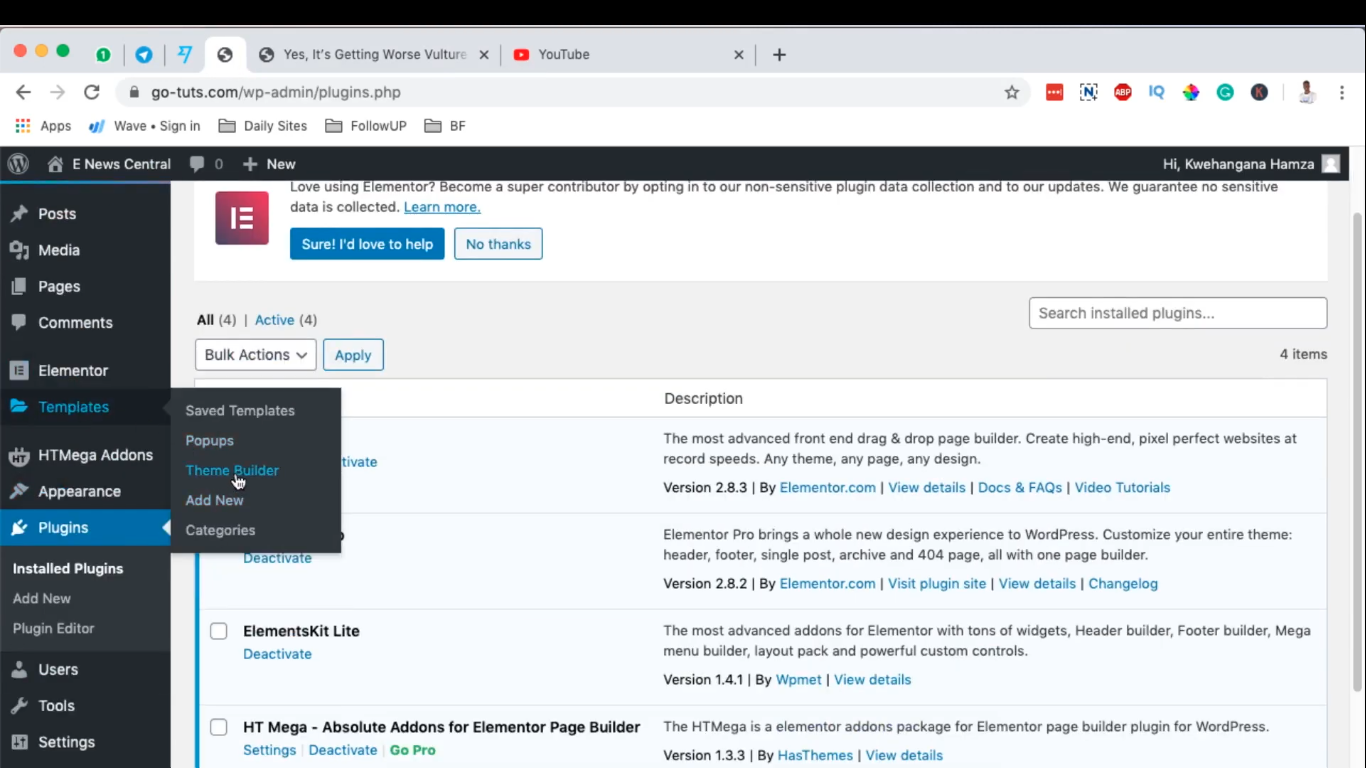Screen dimensions: 1366x768
Task: Open the Apps grid in the bookmarks bar
Action: (43, 126)
